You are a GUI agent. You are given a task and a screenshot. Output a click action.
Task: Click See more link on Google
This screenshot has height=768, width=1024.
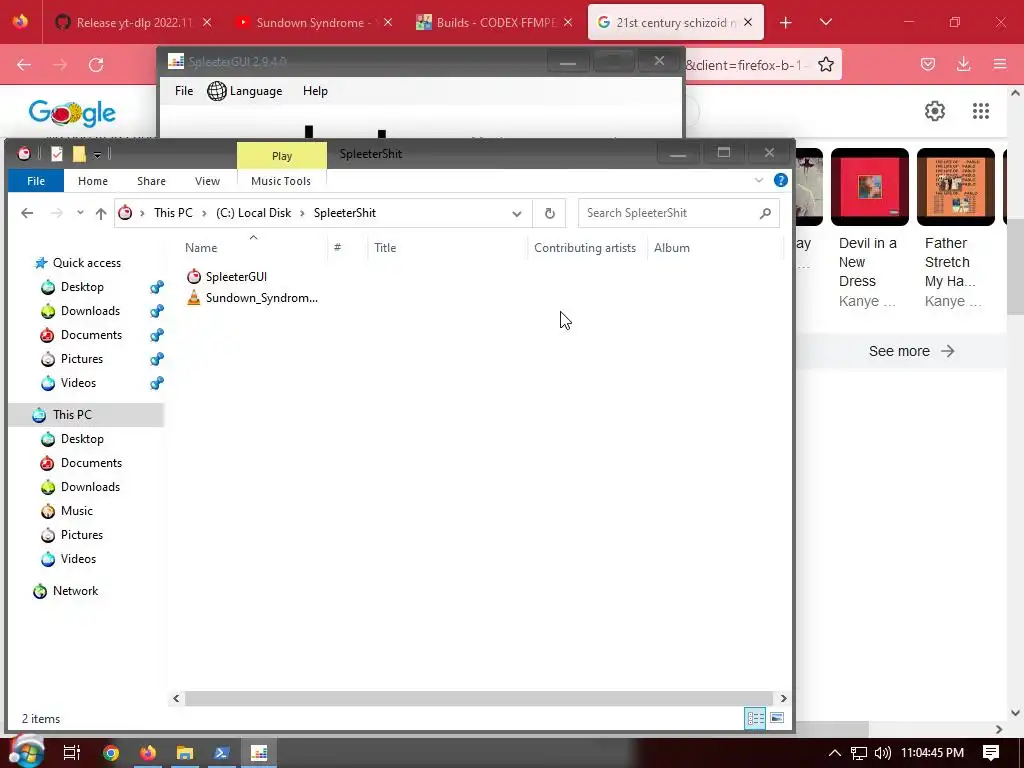pos(911,351)
